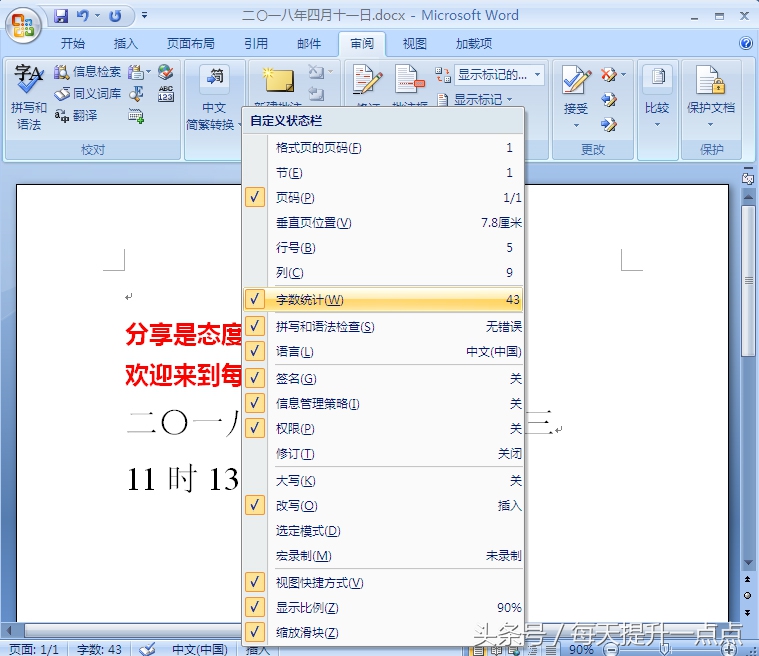The image size is (759, 656).
Task: Click the Reject change icon with red X
Action: (608, 74)
